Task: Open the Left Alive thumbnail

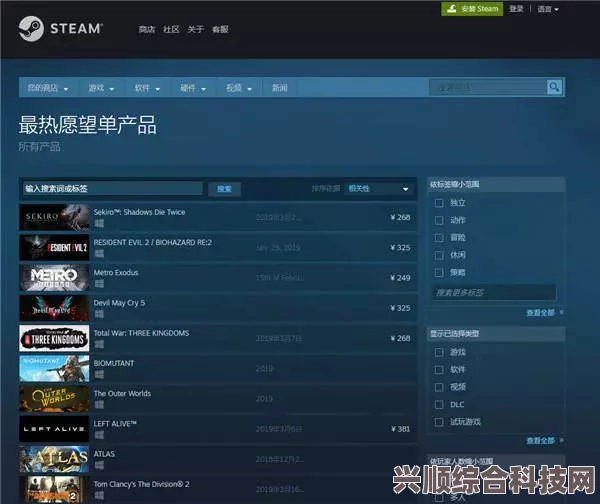Action: tap(54, 429)
